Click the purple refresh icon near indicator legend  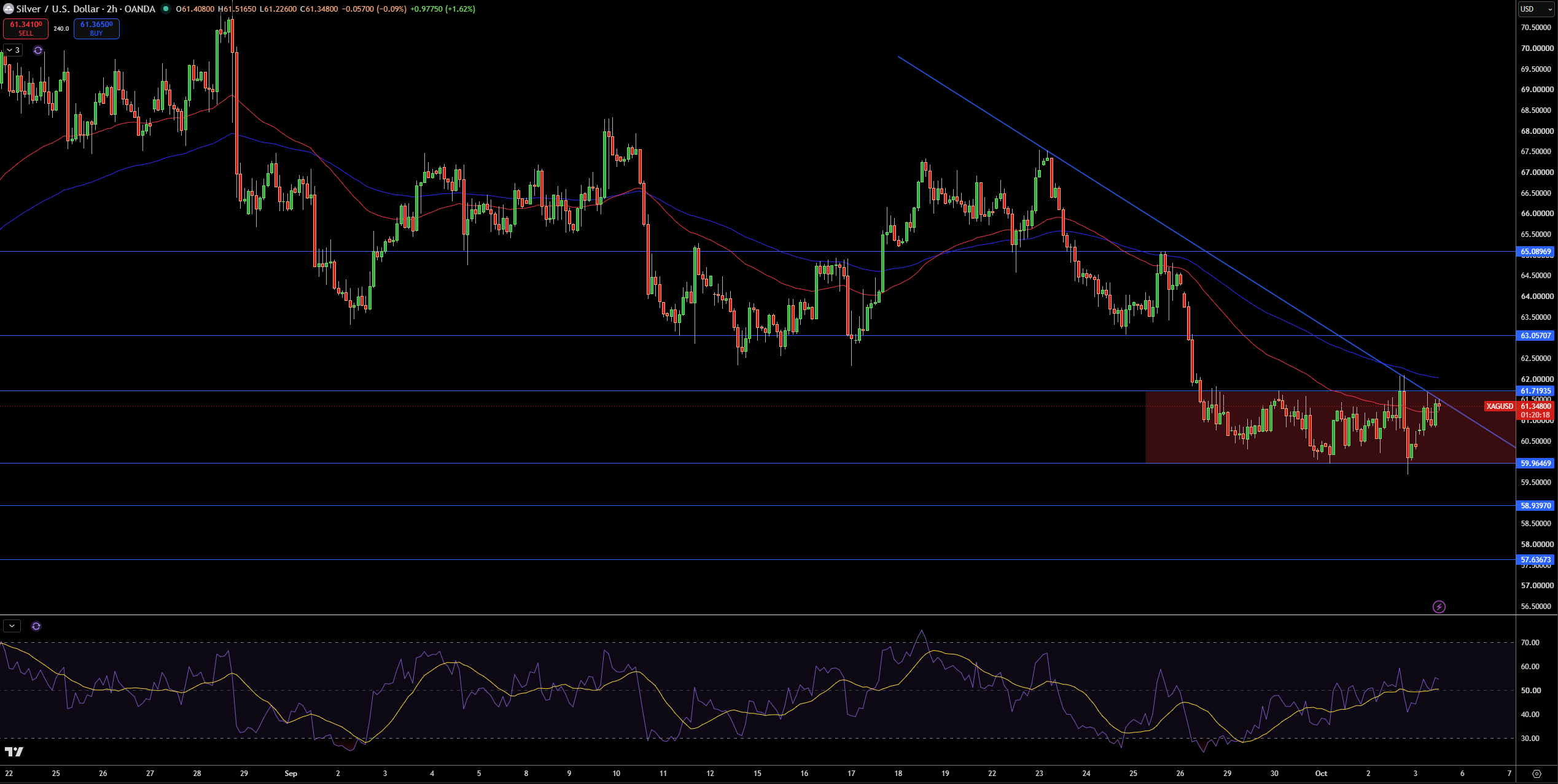[x=38, y=50]
